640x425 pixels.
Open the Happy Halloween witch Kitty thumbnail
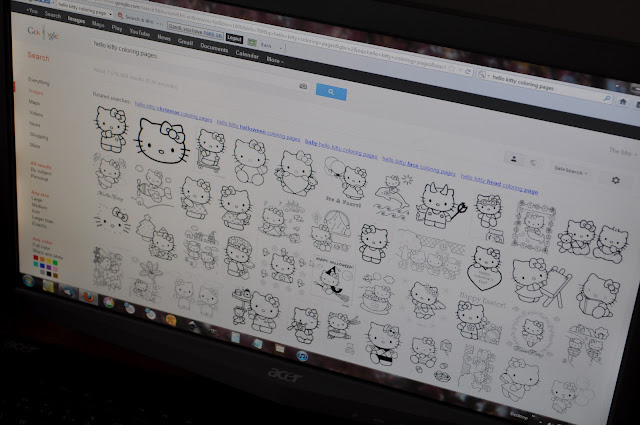point(333,280)
